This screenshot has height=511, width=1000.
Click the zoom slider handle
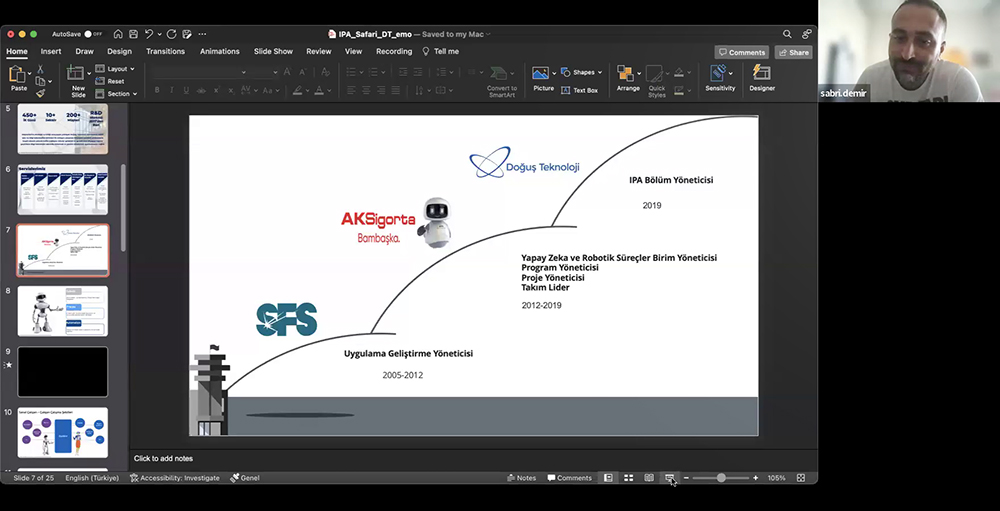pos(721,478)
